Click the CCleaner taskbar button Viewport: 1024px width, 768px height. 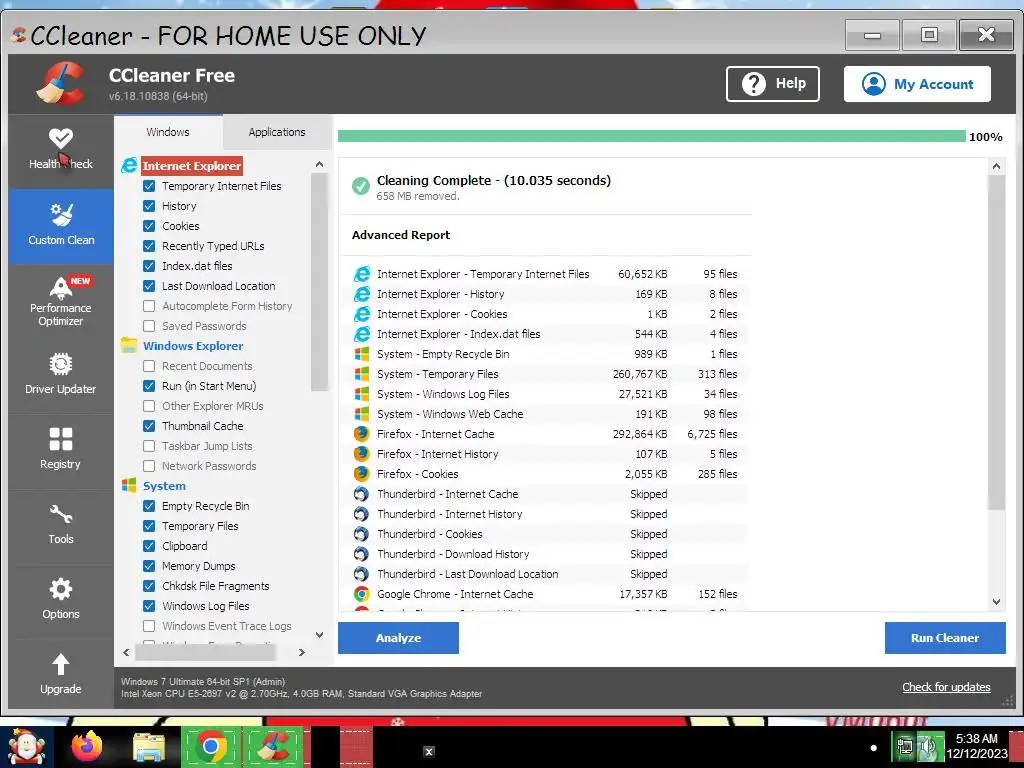pos(274,746)
